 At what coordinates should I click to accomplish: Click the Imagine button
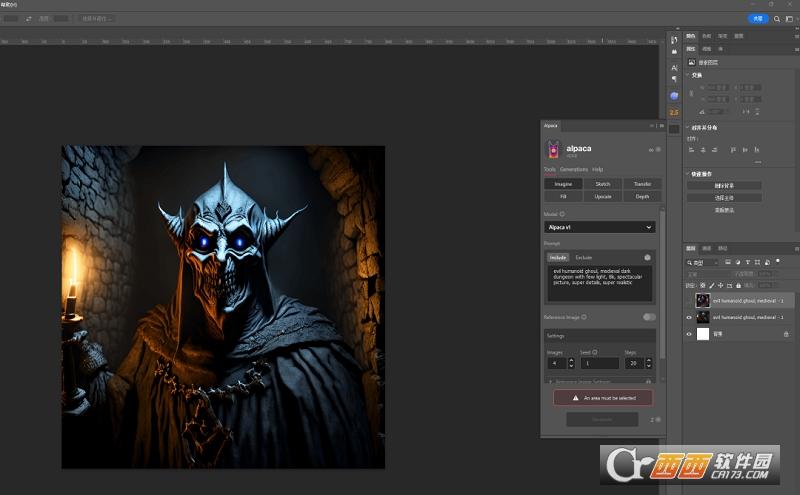tap(563, 184)
